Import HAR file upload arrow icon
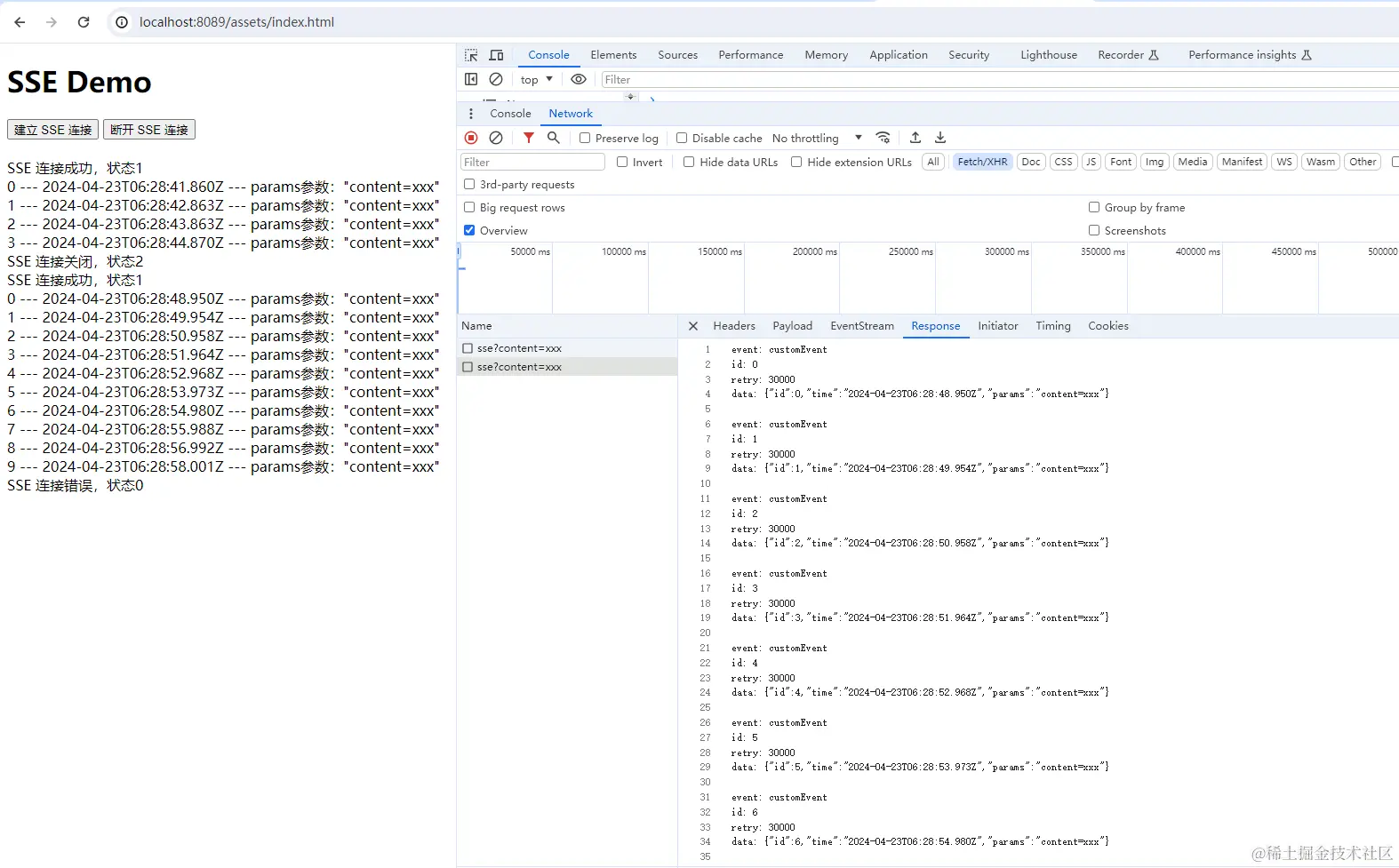1399x868 pixels. pos(915,138)
